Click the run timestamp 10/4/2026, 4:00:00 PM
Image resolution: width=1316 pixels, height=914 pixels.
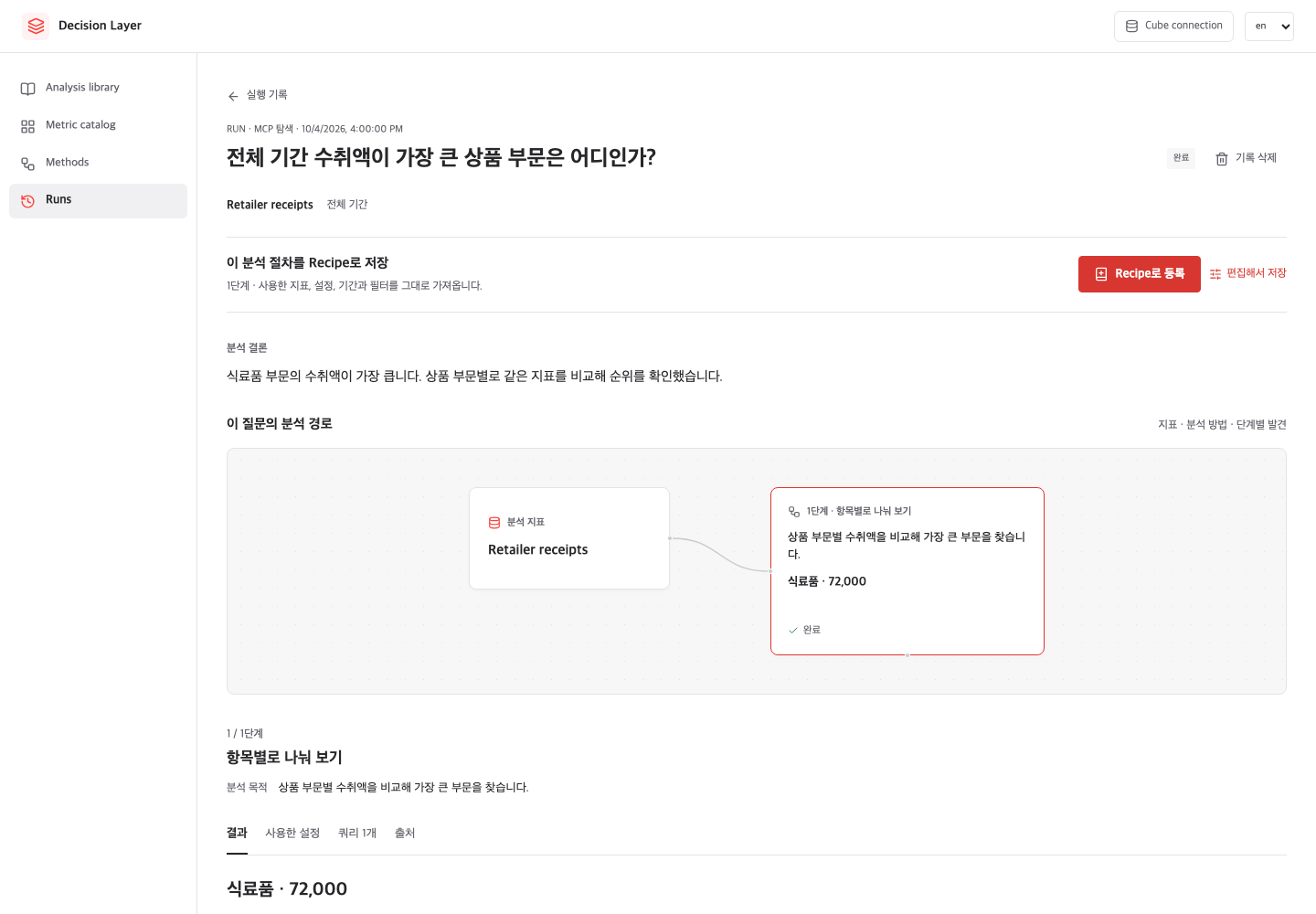[x=352, y=129]
